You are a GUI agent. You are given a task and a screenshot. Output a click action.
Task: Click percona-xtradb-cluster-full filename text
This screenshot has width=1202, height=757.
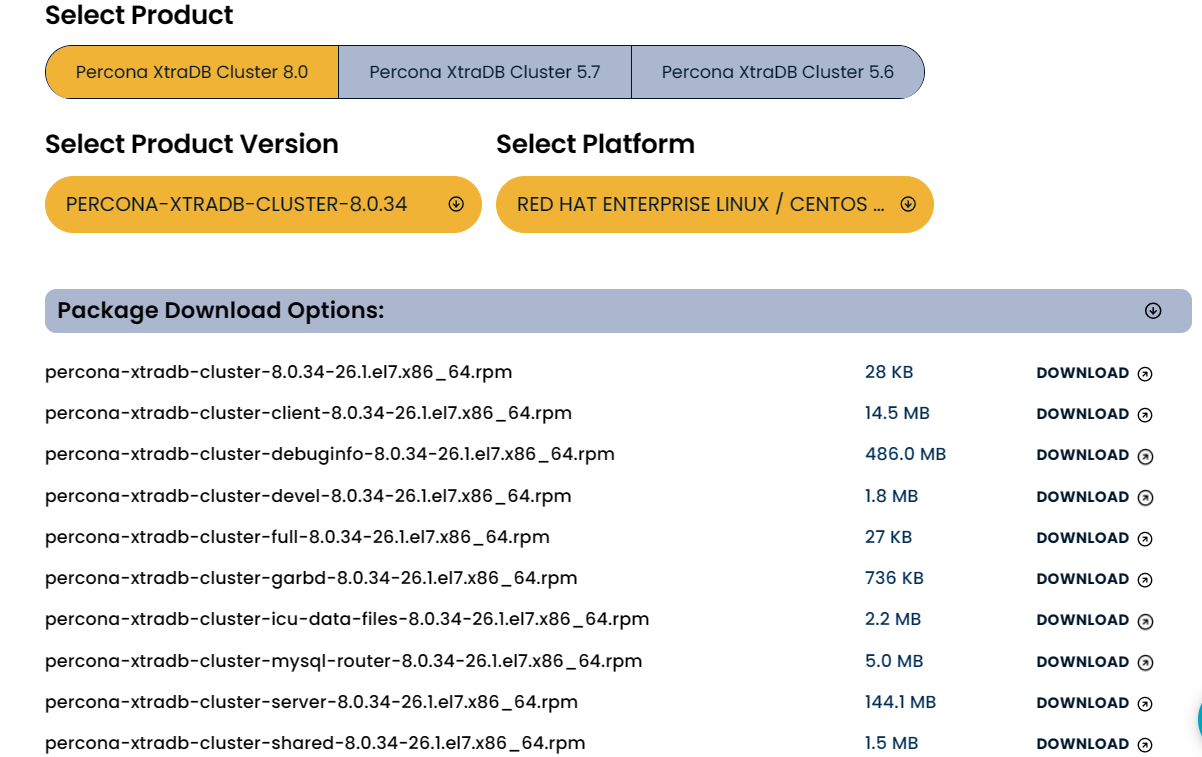pos(298,537)
